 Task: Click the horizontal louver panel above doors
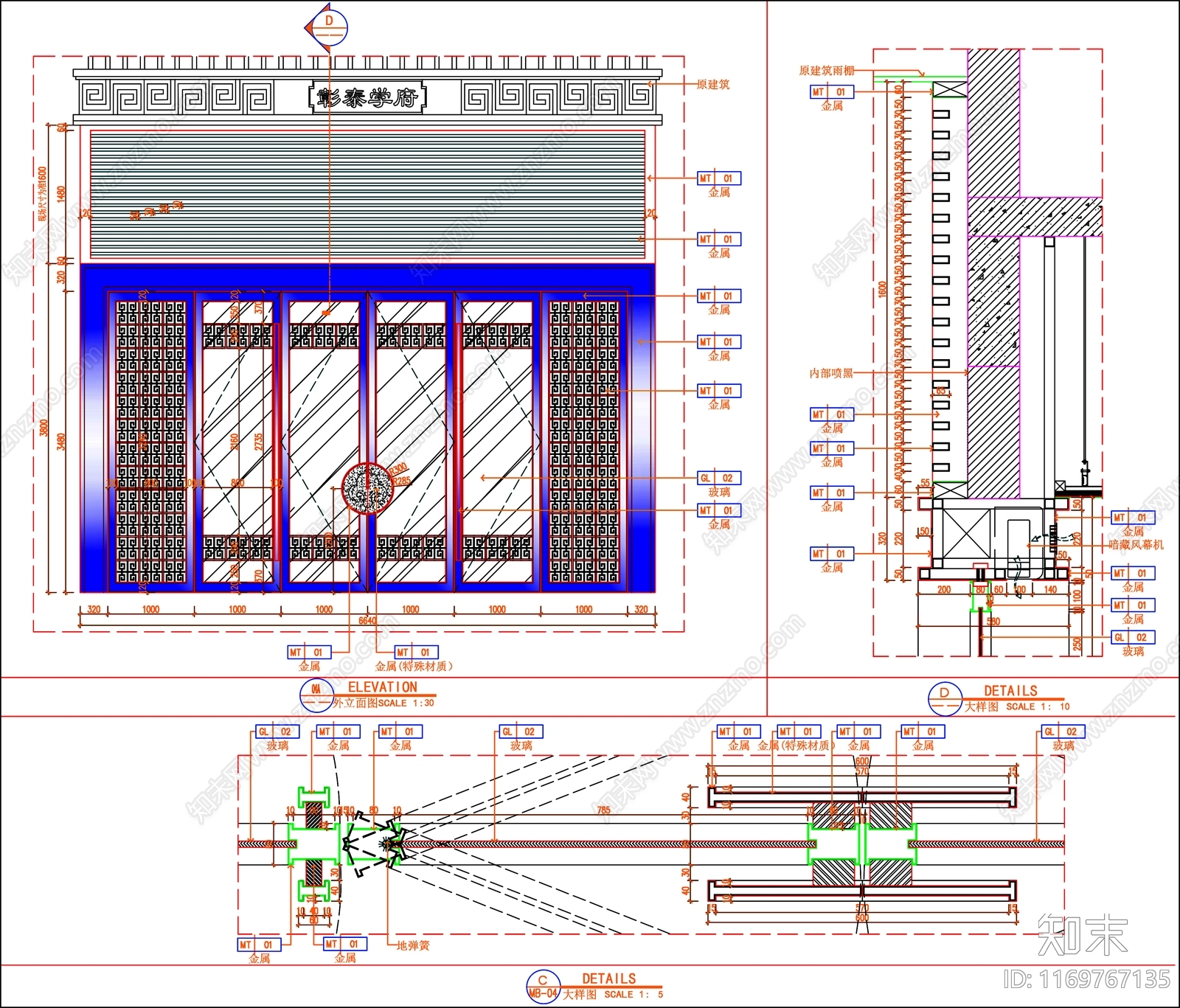point(367,195)
